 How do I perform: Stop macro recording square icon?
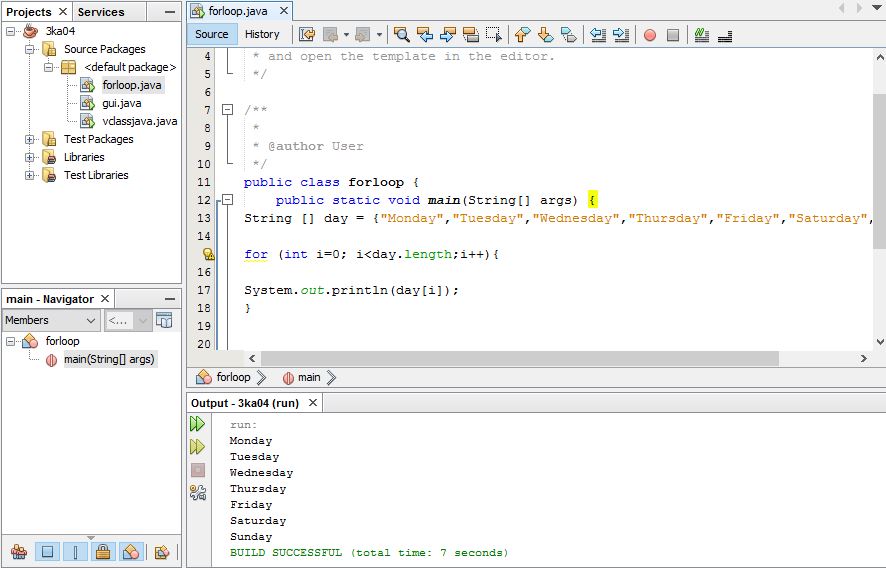click(x=672, y=35)
